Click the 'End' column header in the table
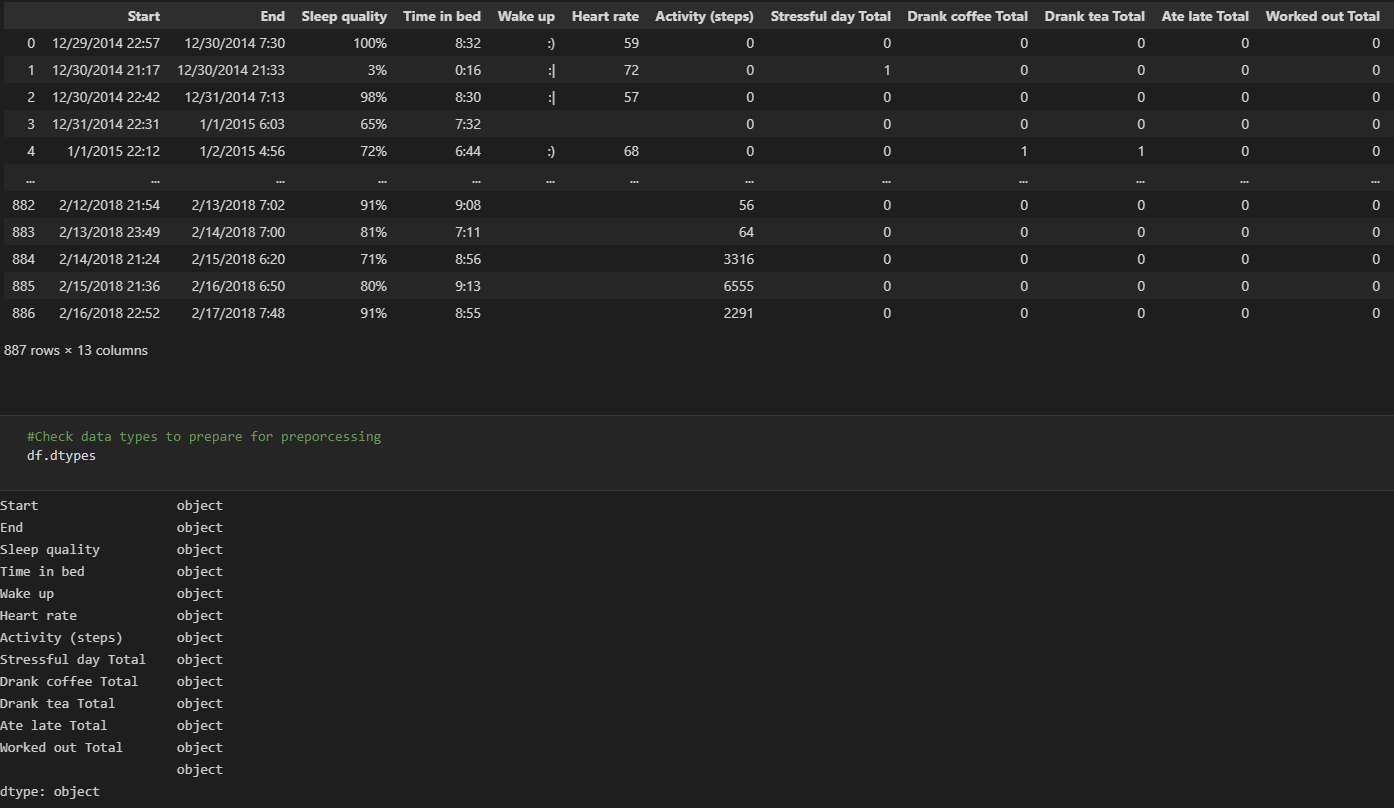Screen dimensions: 1394x808 (x=272, y=16)
